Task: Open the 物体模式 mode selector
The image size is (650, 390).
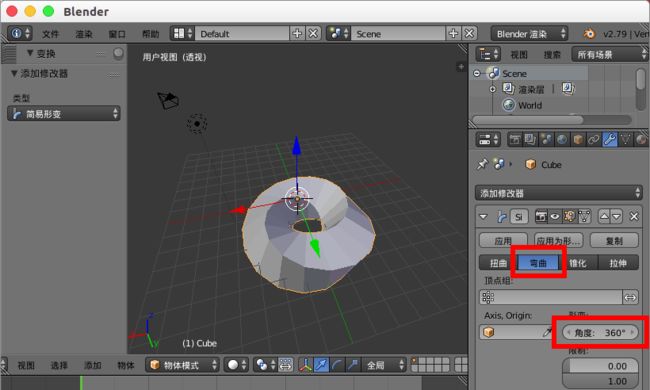Action: click(x=183, y=365)
